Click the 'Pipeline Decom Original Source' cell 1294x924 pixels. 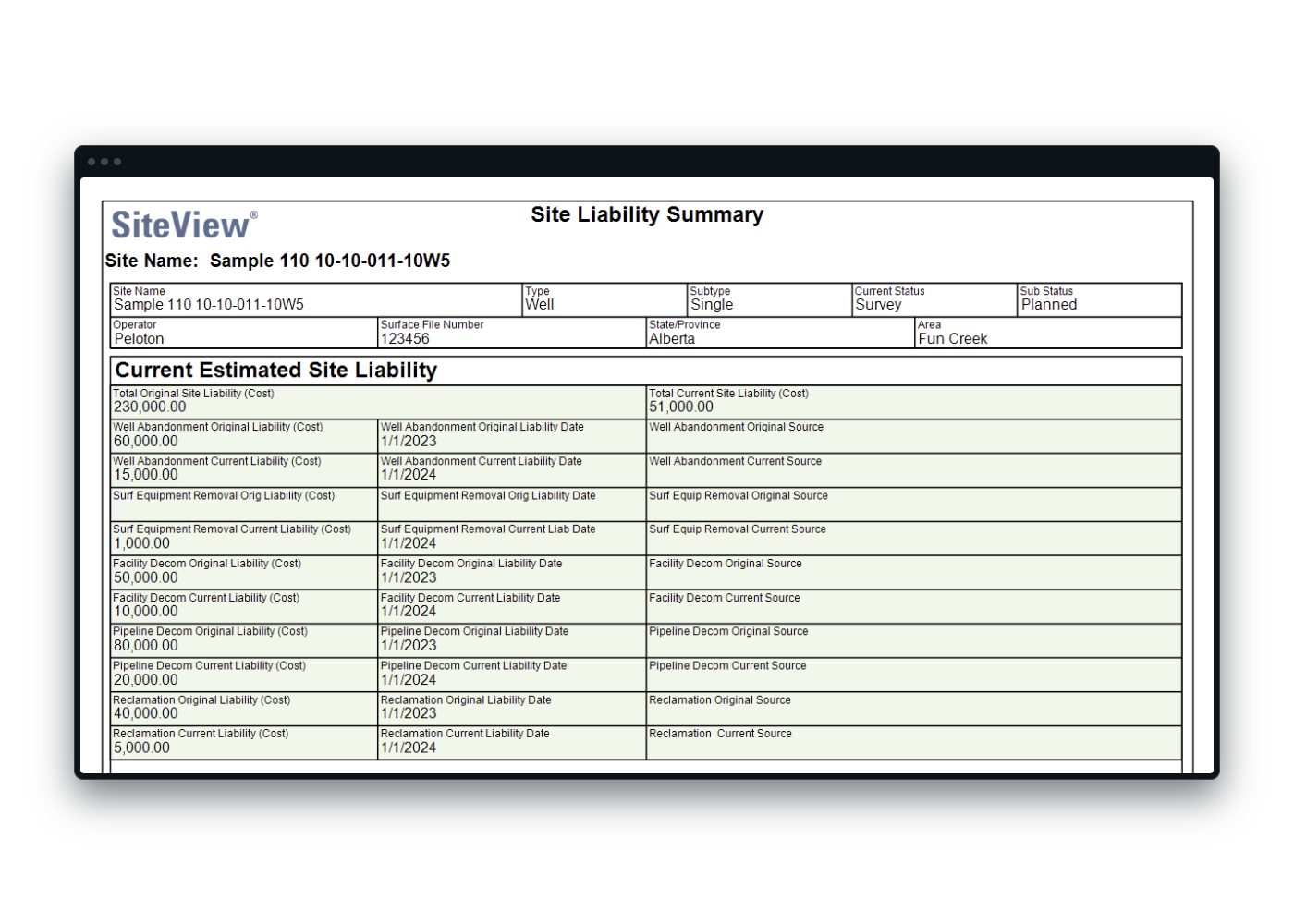[x=914, y=640]
